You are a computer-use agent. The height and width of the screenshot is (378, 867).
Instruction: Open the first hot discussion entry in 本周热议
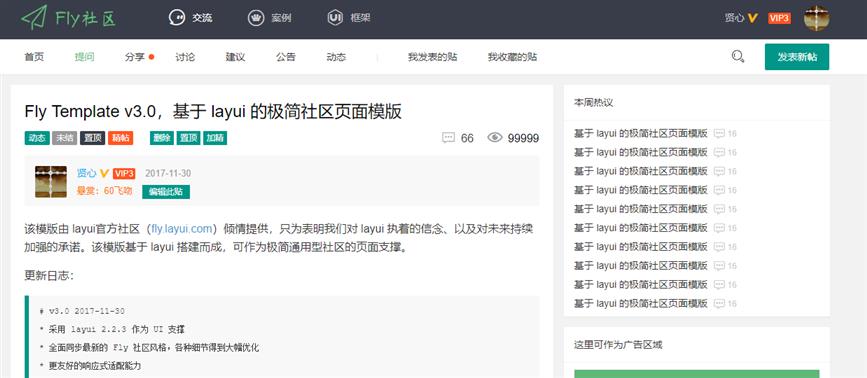[x=641, y=133]
